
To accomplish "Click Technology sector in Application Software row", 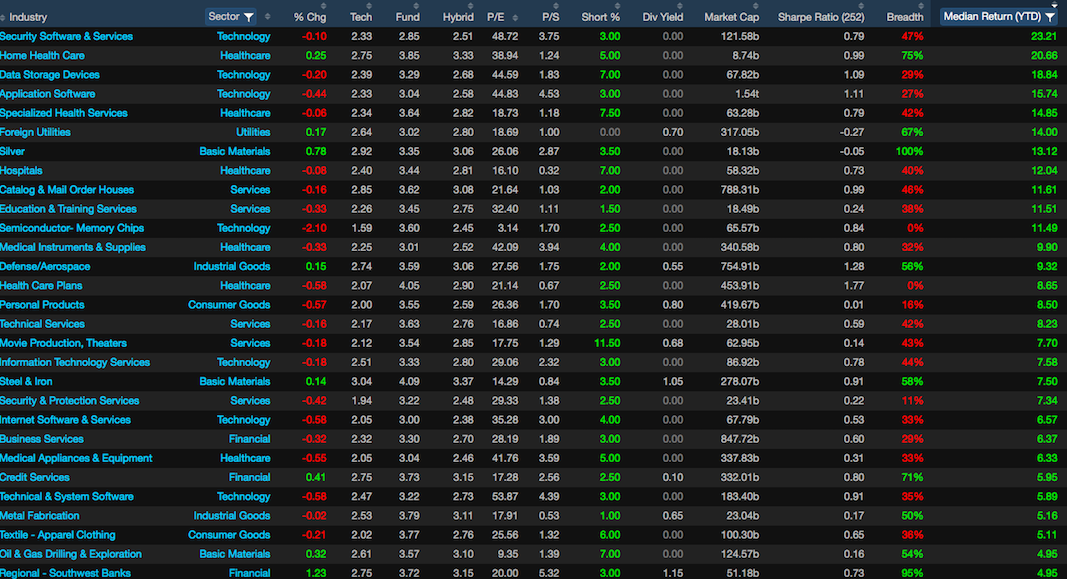I will [244, 94].
